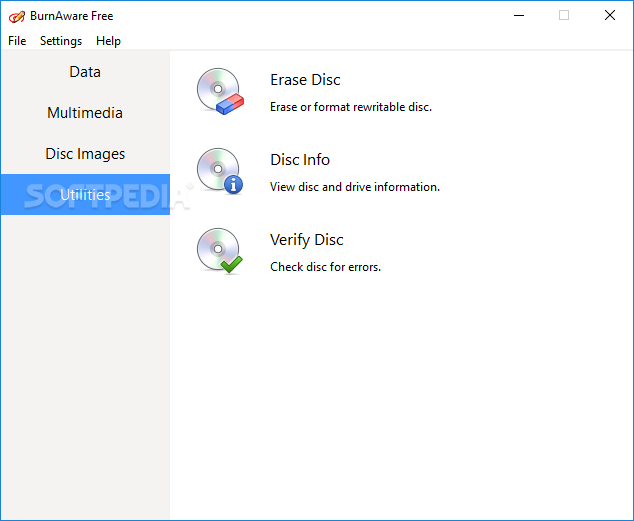The width and height of the screenshot is (634, 521).
Task: Switch to the Multimedia category
Action: pos(85,113)
